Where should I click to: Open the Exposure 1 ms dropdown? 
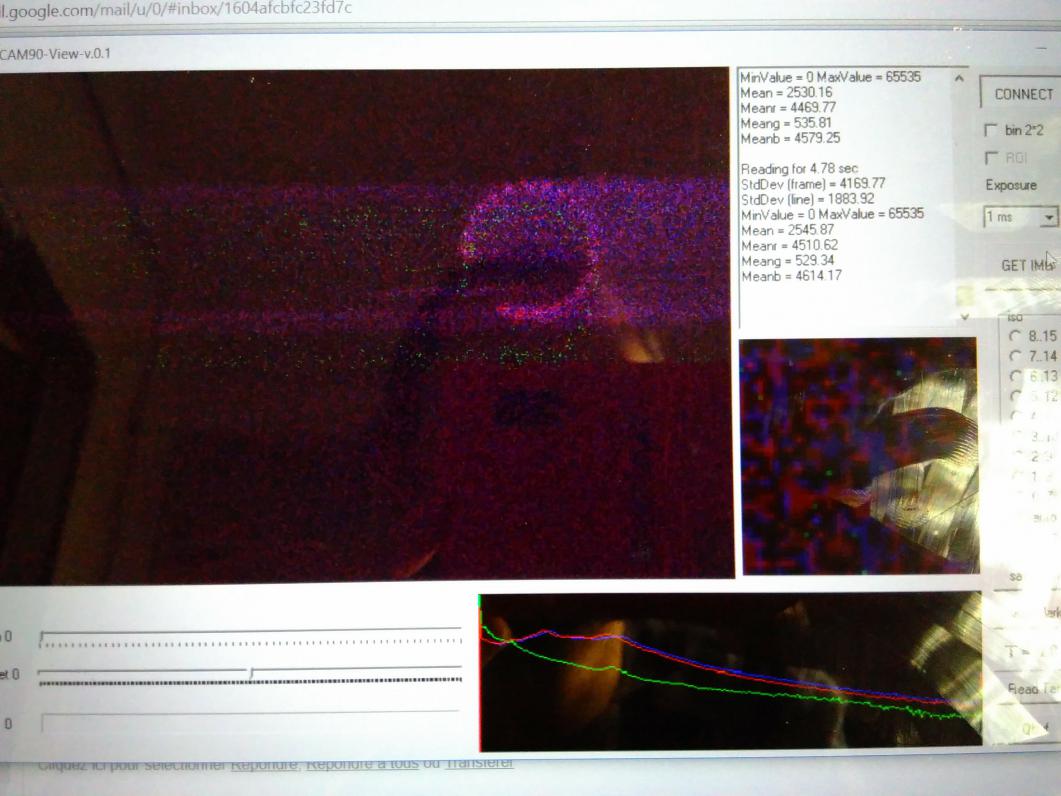pos(1049,217)
